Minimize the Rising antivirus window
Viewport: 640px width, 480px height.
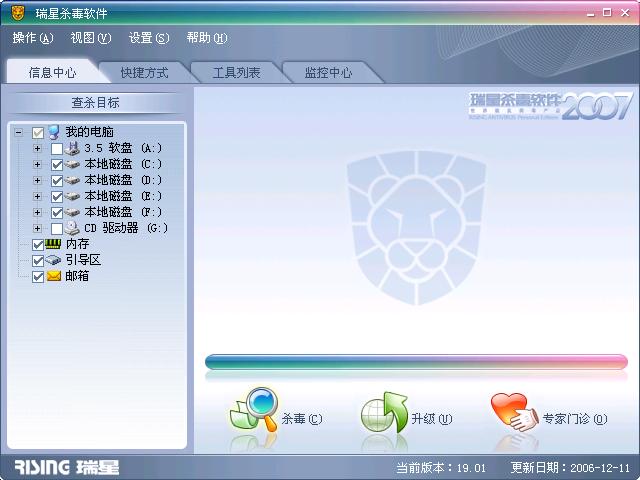(591, 13)
